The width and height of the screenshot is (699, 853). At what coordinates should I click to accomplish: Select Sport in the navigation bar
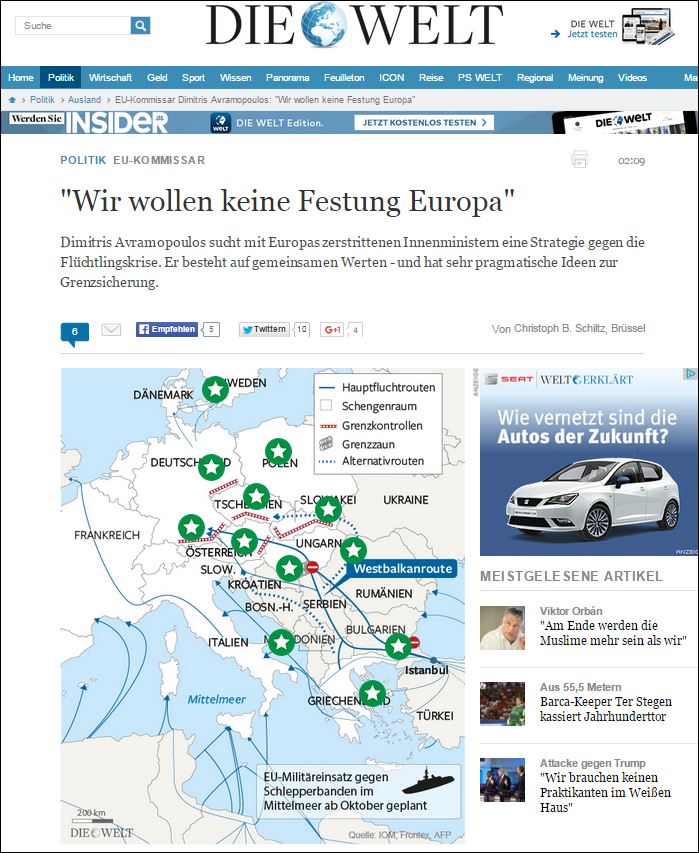coord(193,78)
